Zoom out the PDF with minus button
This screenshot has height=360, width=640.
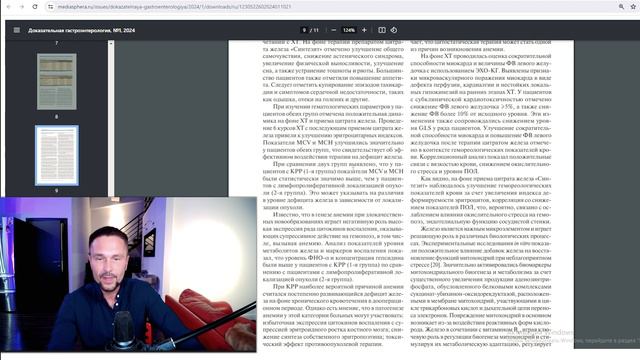[334, 30]
